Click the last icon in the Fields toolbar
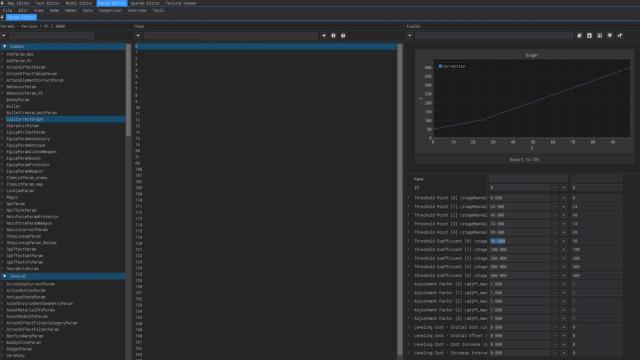This screenshot has height=360, width=640. click(x=620, y=36)
